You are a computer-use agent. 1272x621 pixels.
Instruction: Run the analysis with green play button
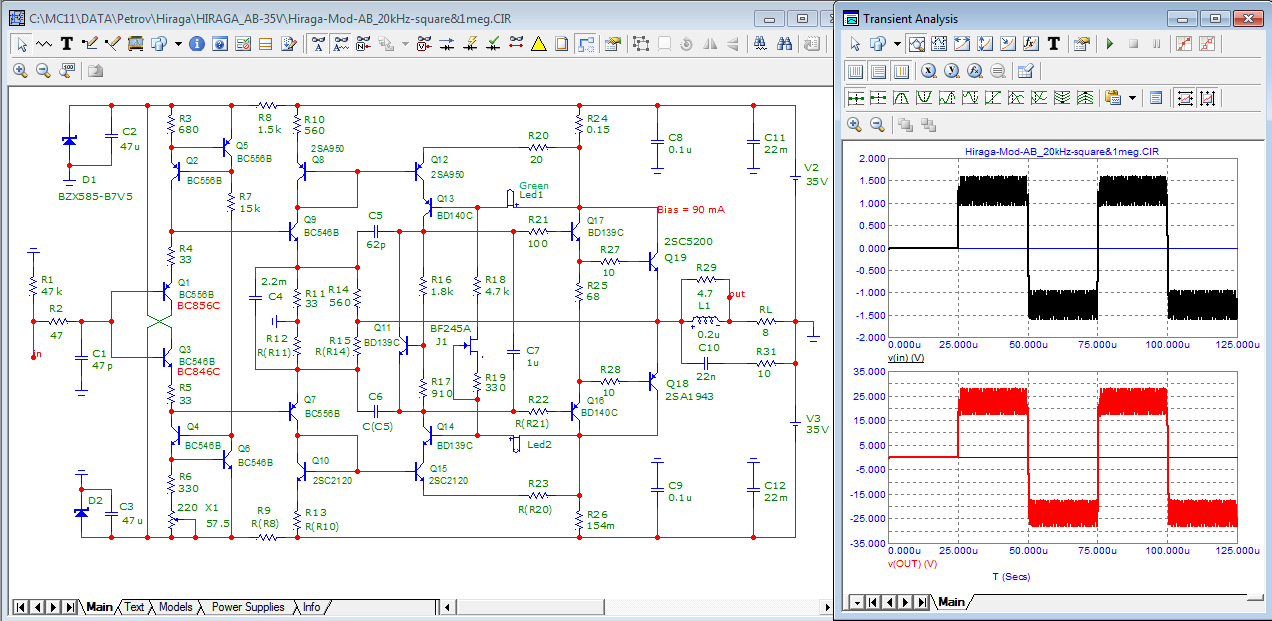pyautogui.click(x=1110, y=44)
